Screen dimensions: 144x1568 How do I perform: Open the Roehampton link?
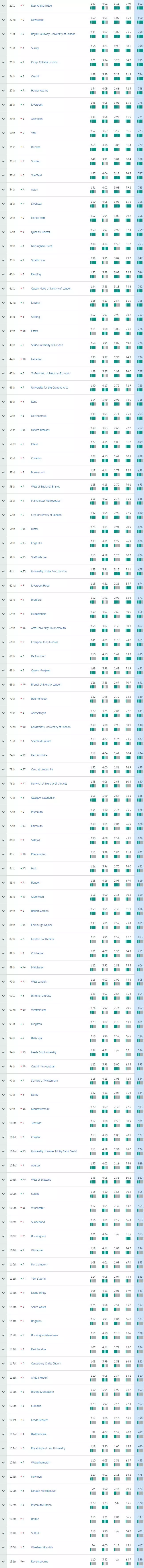tap(39, 855)
